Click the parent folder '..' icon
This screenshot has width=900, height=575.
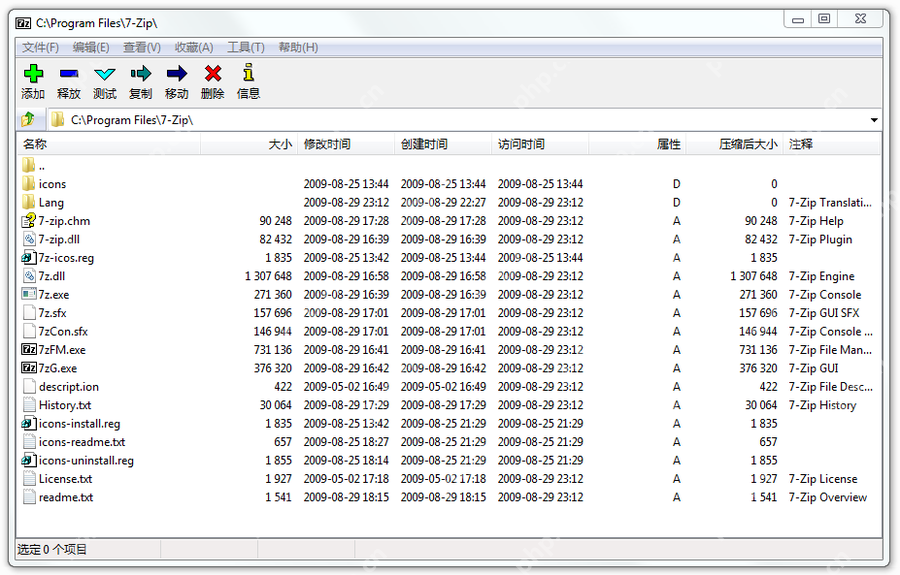[29, 165]
